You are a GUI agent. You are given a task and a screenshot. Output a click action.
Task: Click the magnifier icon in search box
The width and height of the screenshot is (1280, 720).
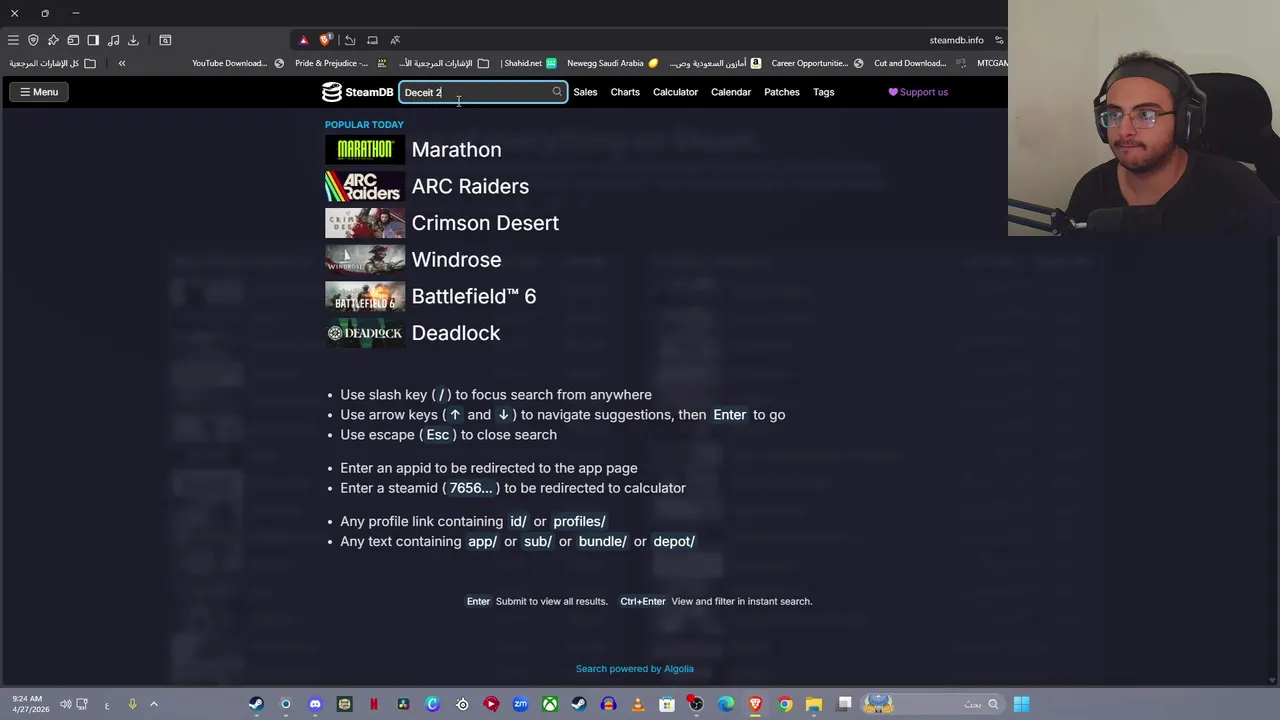coord(557,92)
